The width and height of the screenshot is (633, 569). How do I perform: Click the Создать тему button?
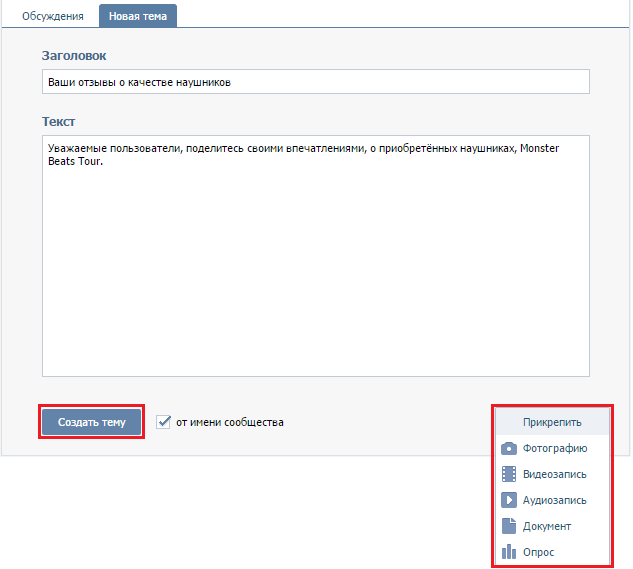[92, 422]
